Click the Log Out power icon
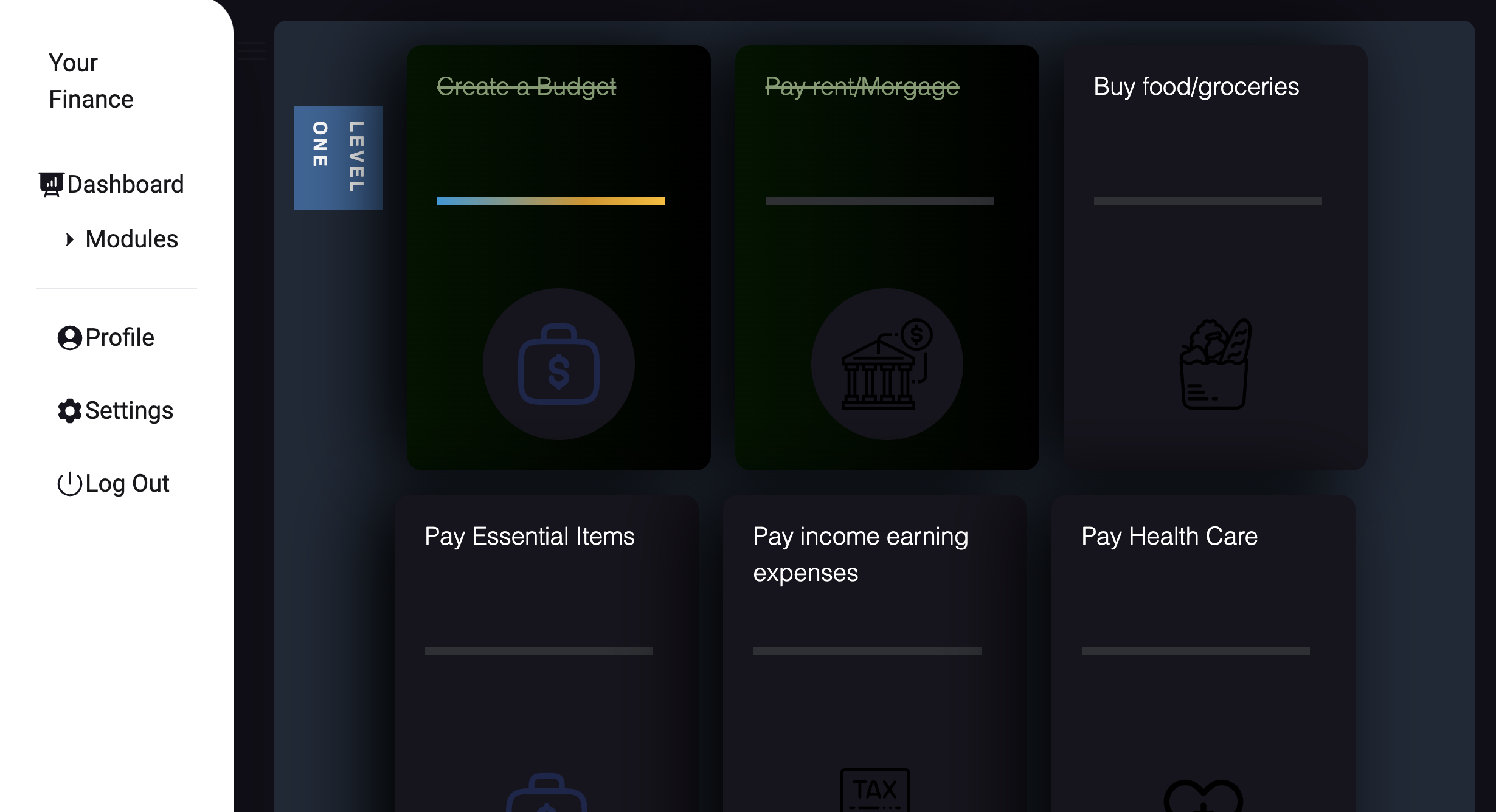This screenshot has height=812, width=1496. pyautogui.click(x=69, y=484)
